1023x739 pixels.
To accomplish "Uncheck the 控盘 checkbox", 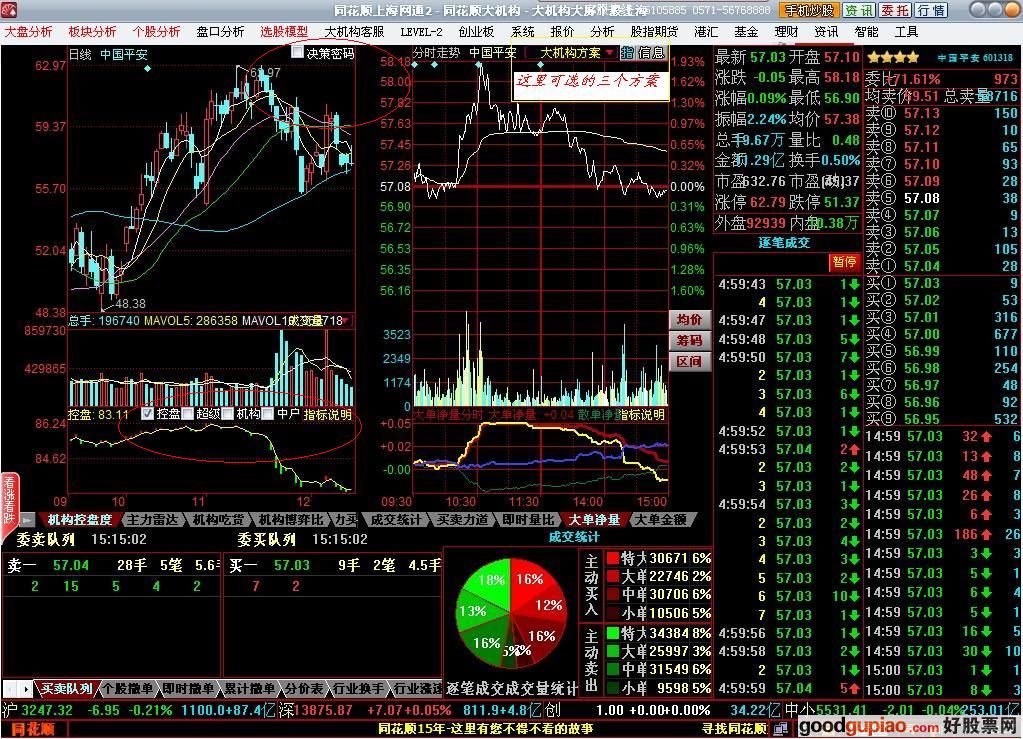I will tap(147, 414).
